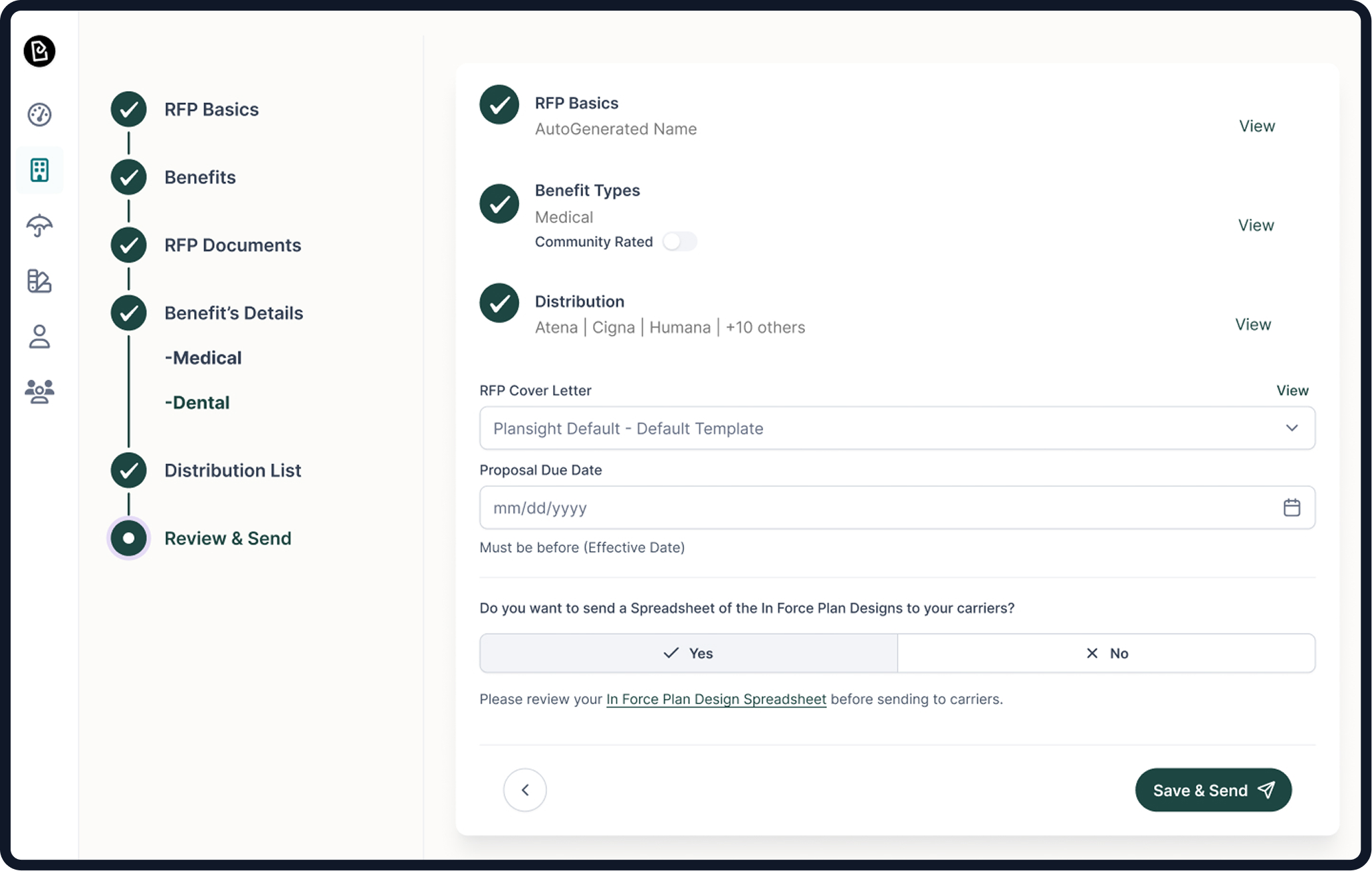Open the Review & Send step
Viewport: 1372px width, 871px height.
[227, 538]
